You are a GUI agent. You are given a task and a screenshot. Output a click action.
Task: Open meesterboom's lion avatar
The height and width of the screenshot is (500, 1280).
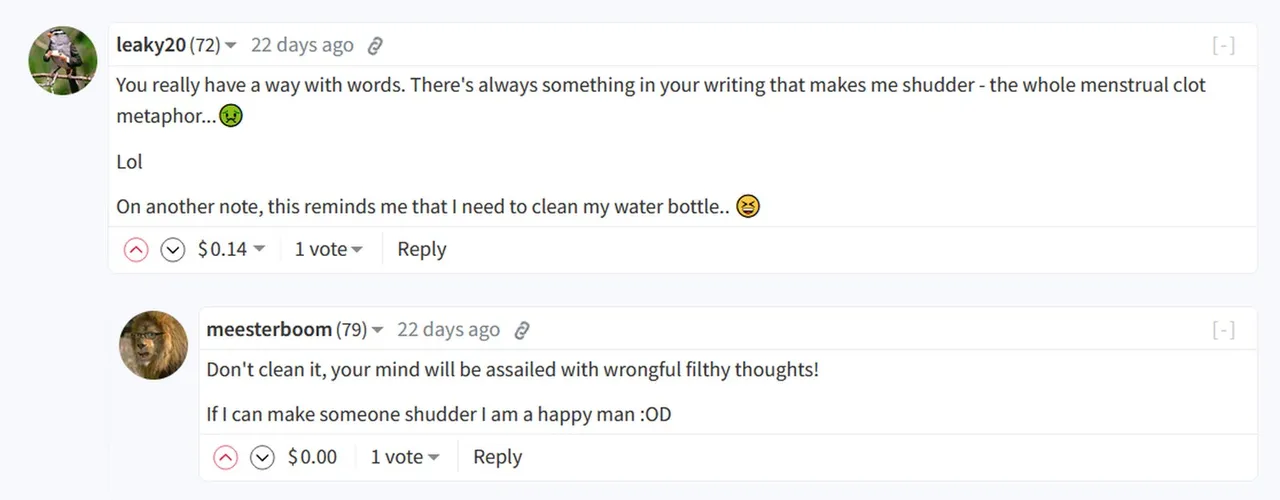point(154,345)
